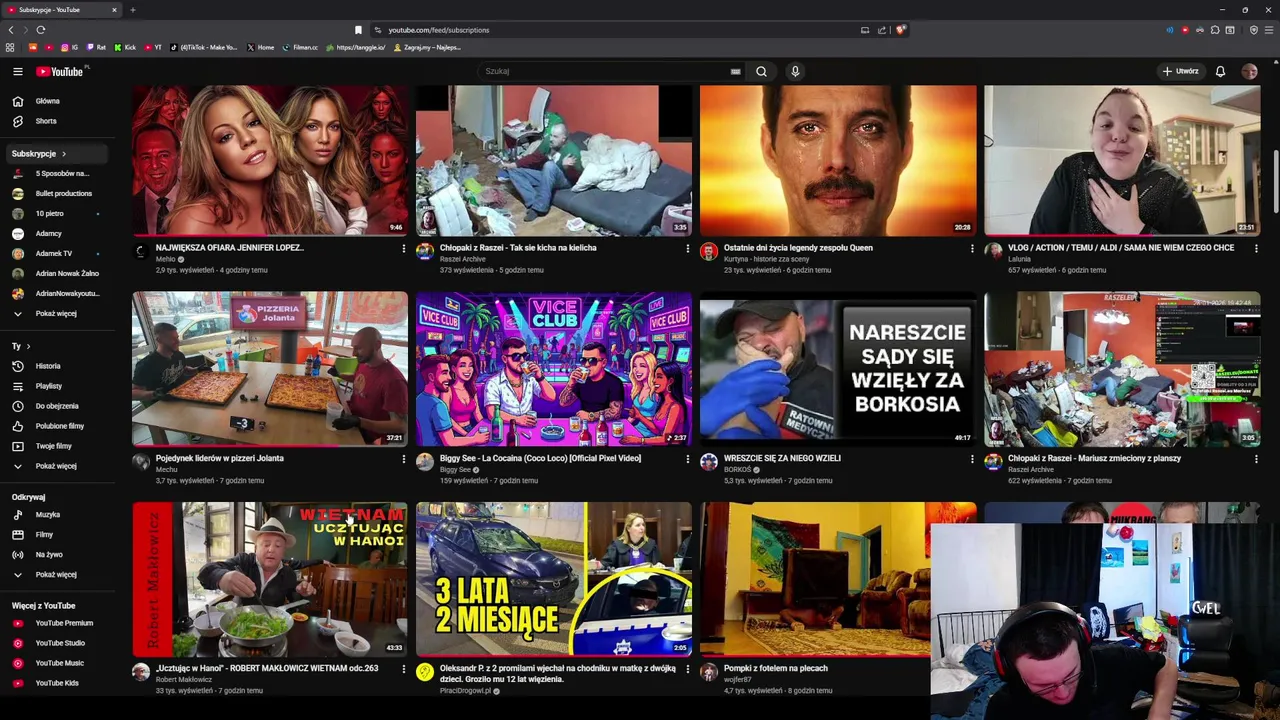Click the Utwórz create button
Screen dimensions: 1280x720
pos(1181,71)
